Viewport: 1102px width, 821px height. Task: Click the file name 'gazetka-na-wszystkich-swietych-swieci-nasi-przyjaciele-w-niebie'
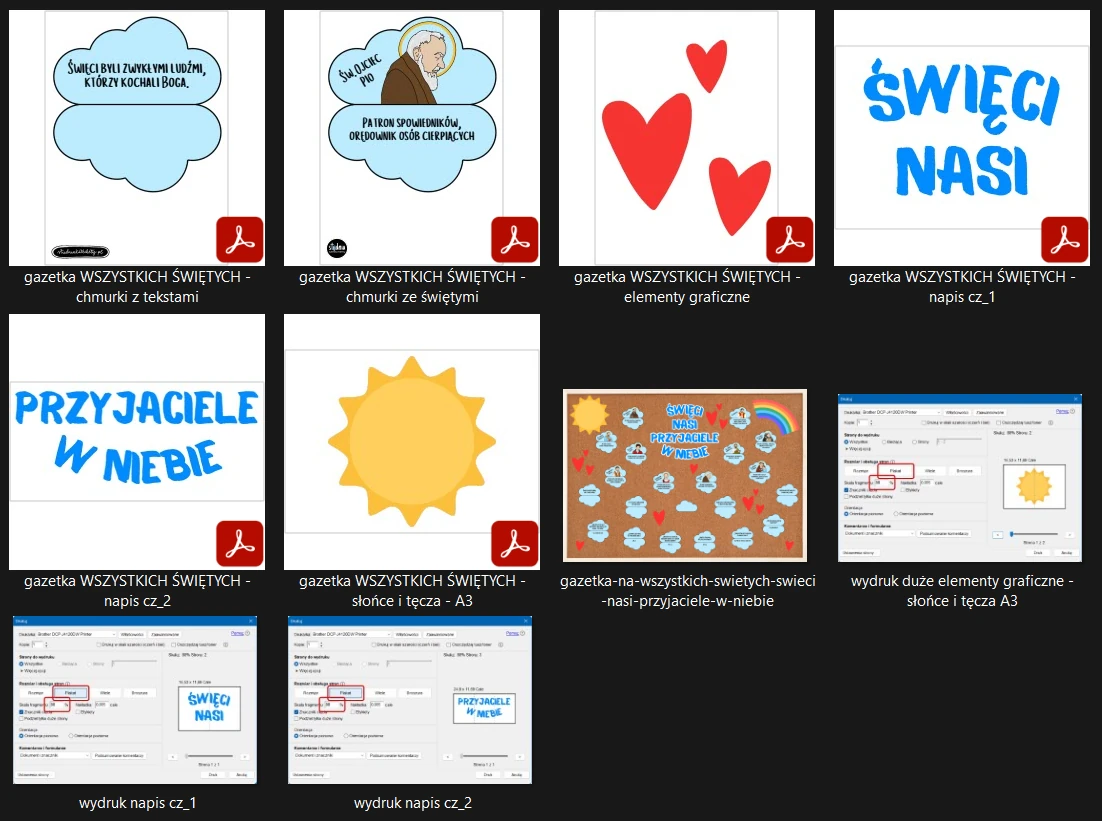point(687,590)
